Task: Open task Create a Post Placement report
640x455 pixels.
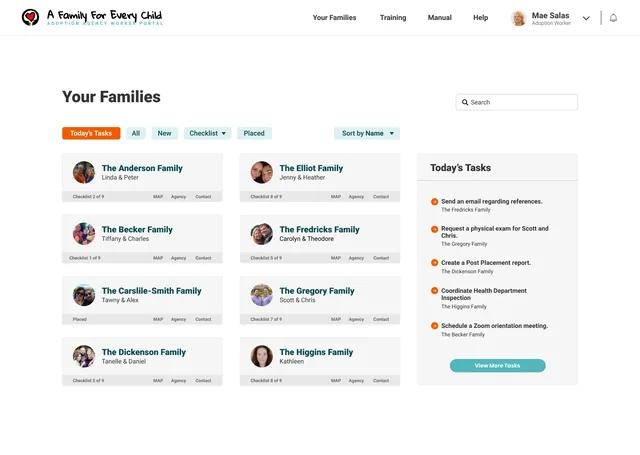Action: click(x=486, y=262)
